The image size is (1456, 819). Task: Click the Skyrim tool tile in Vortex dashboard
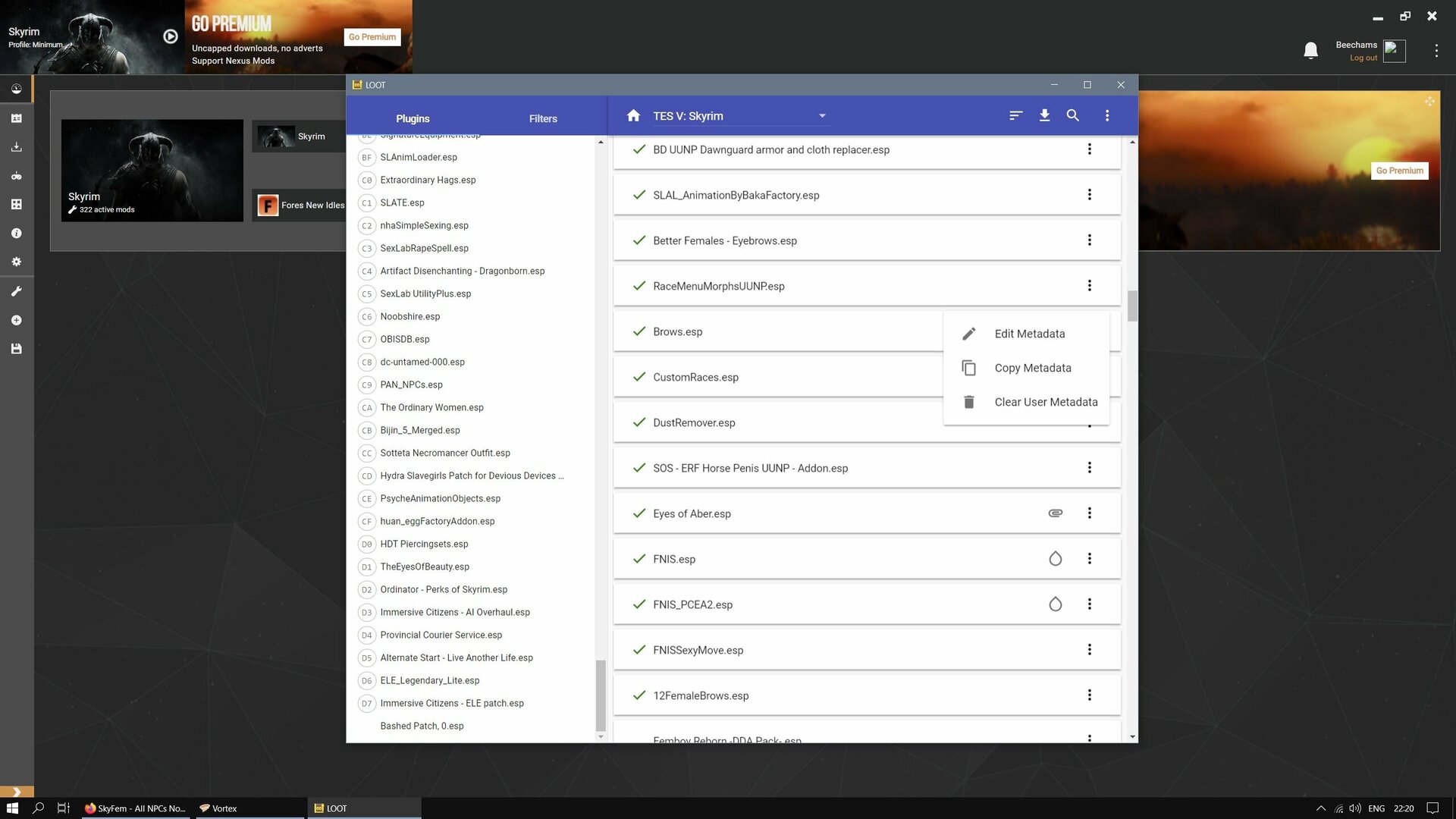[299, 136]
